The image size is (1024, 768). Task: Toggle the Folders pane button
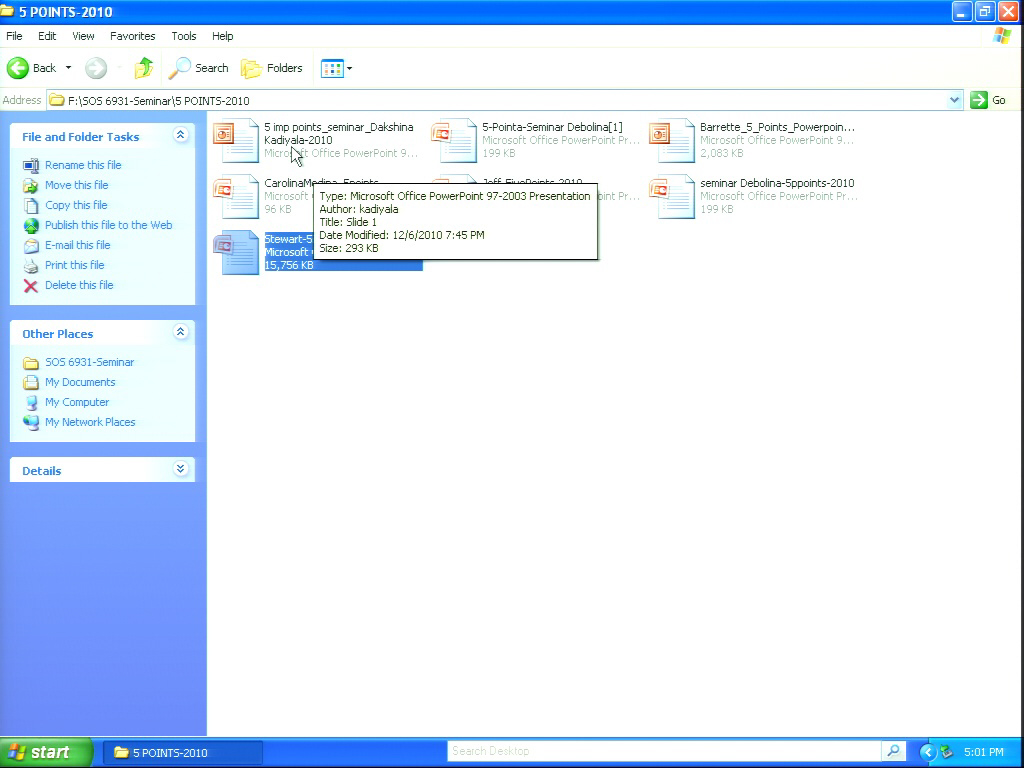pyautogui.click(x=272, y=68)
